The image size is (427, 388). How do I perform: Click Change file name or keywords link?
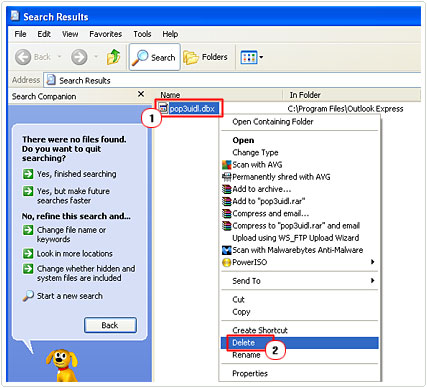(71, 235)
